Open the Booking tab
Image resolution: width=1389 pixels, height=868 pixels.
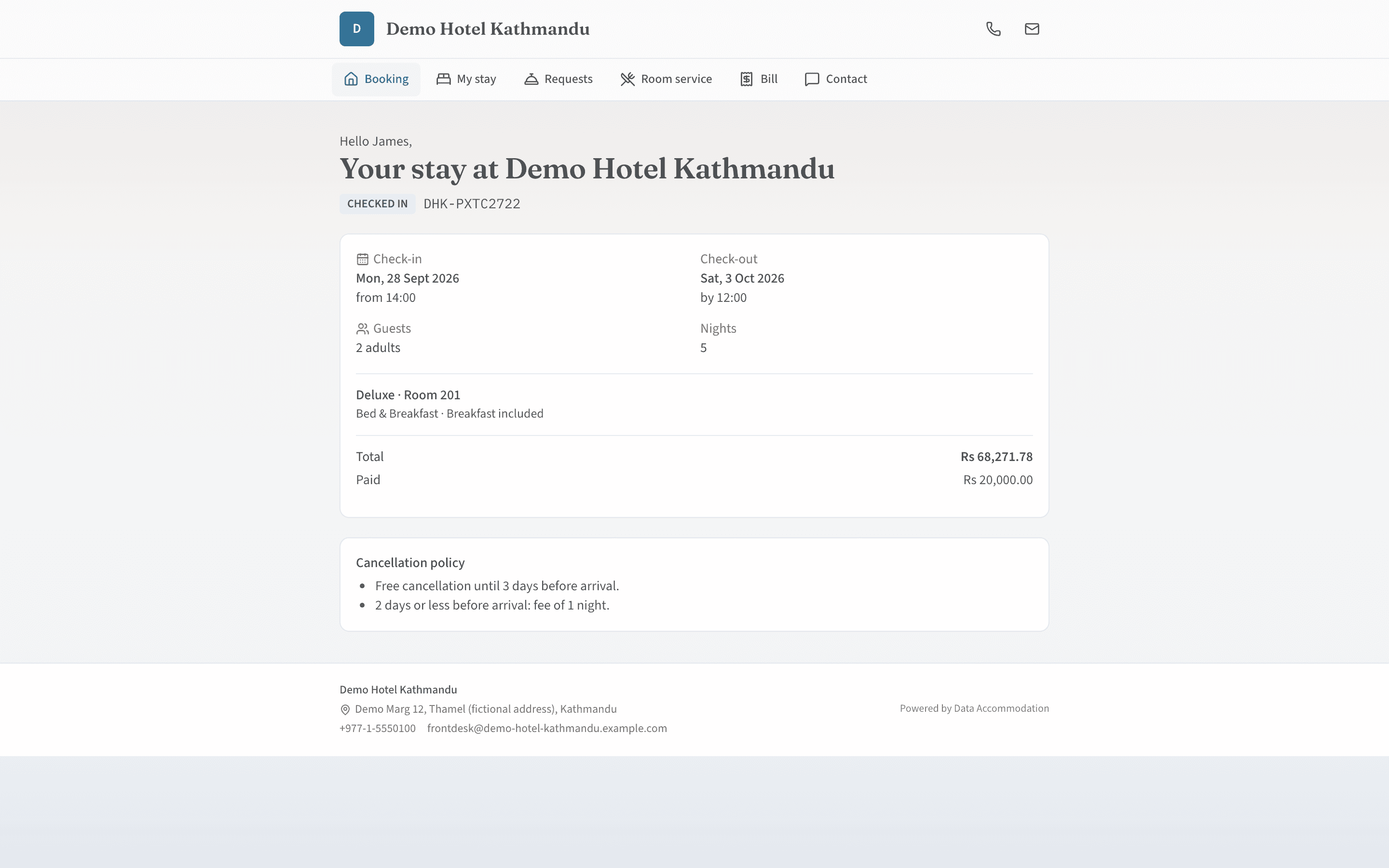376,79
